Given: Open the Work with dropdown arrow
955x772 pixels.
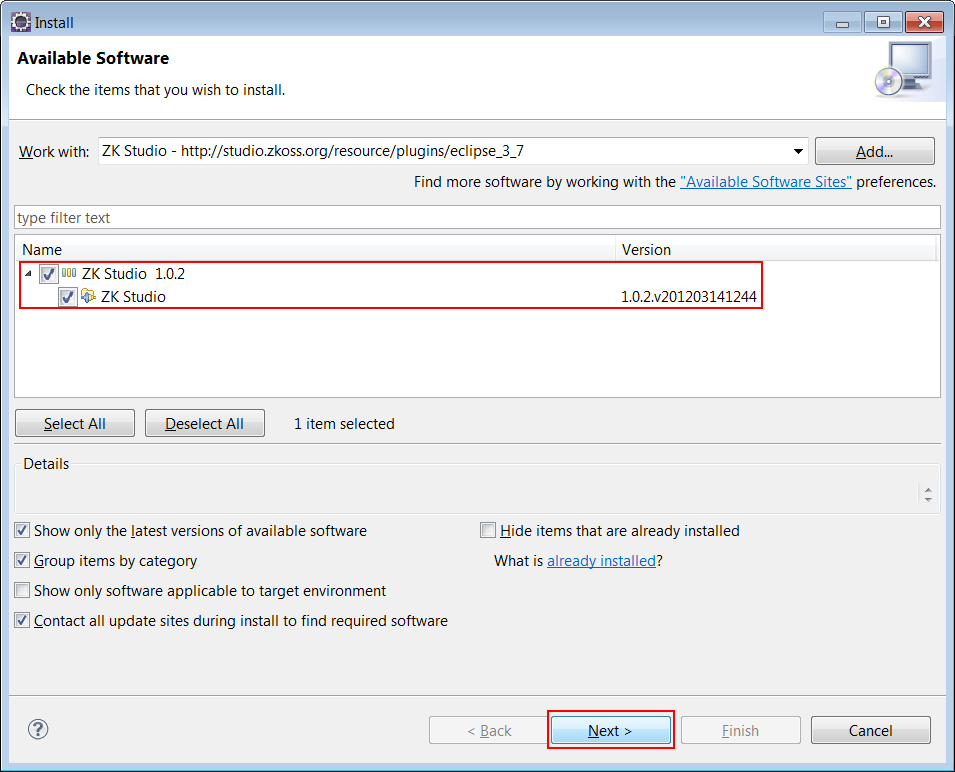Looking at the screenshot, I should click(x=798, y=151).
